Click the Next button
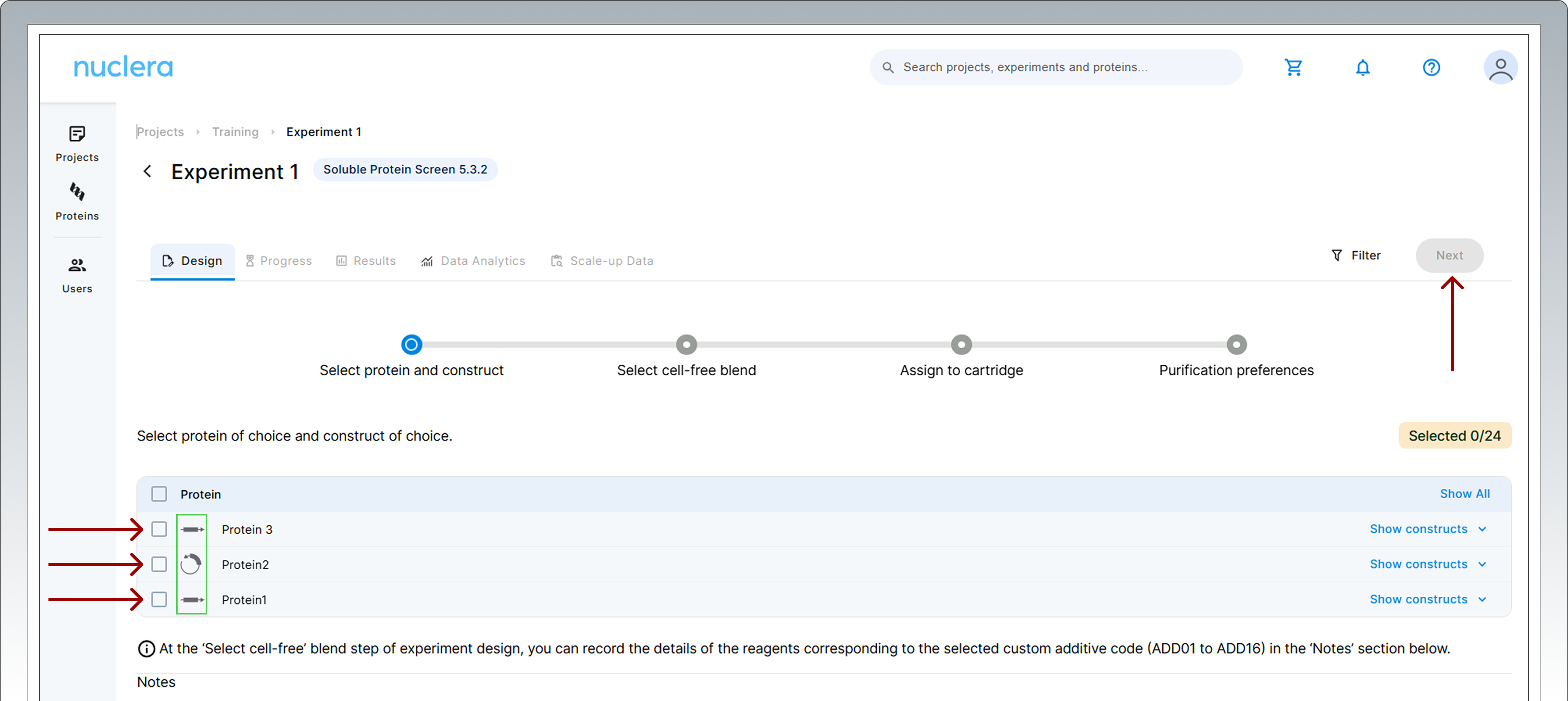The image size is (1568, 701). click(1449, 255)
